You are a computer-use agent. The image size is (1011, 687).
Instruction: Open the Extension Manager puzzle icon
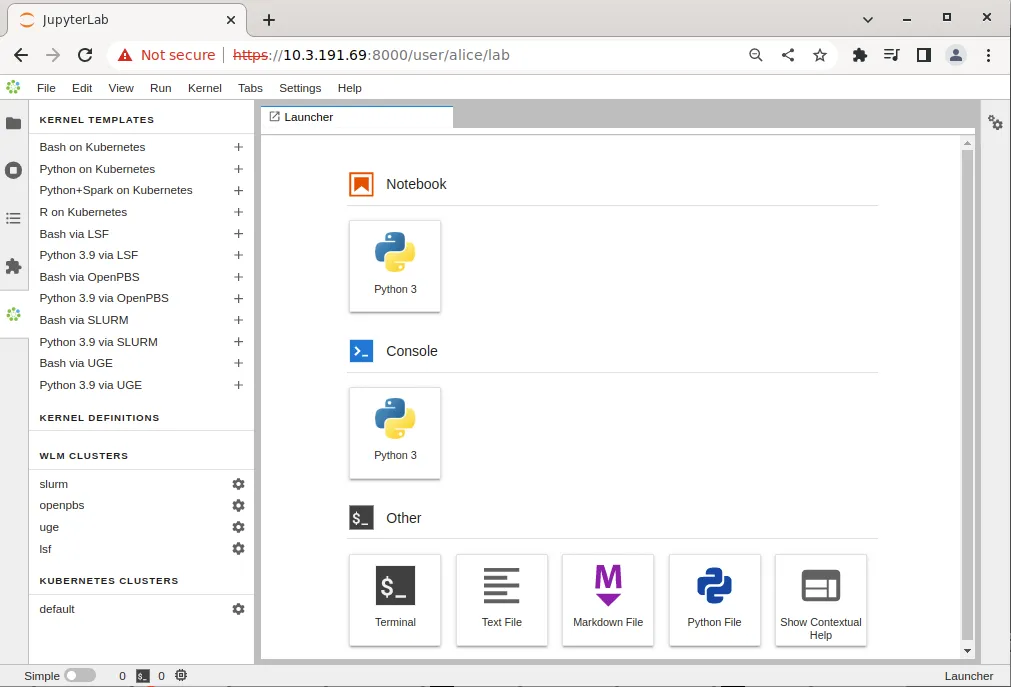tap(14, 266)
